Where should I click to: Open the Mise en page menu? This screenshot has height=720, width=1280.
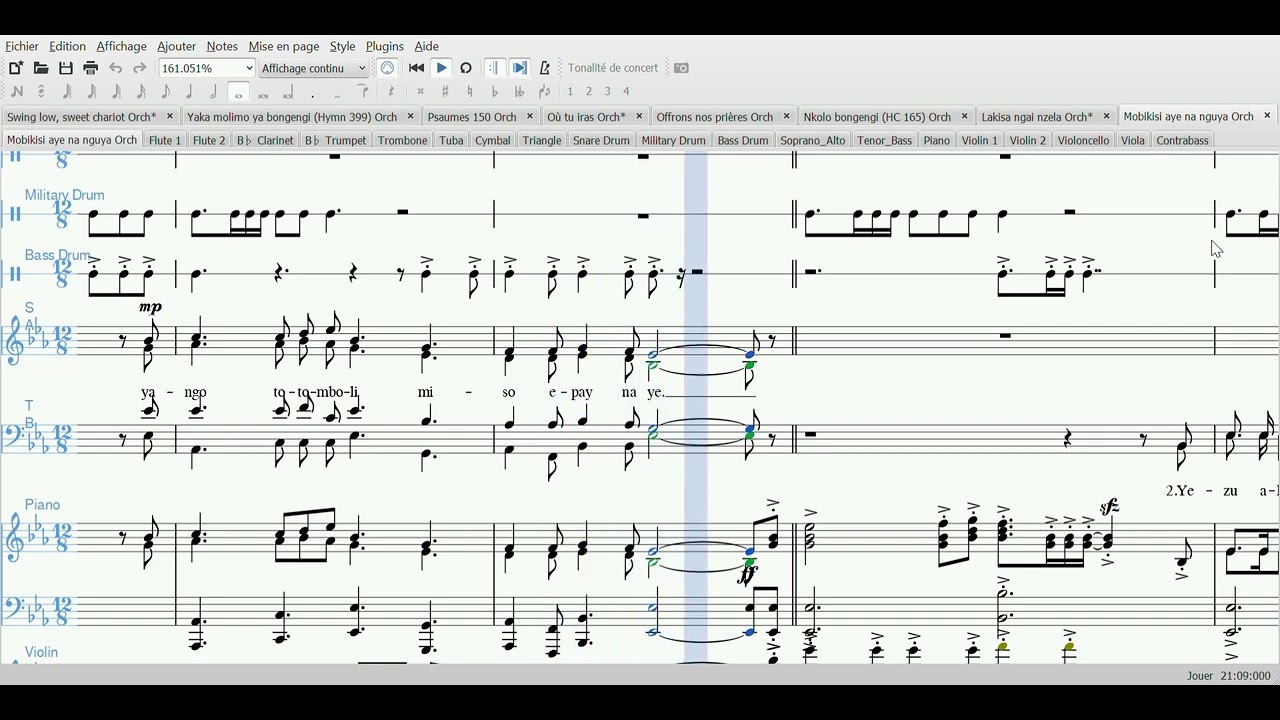[284, 46]
